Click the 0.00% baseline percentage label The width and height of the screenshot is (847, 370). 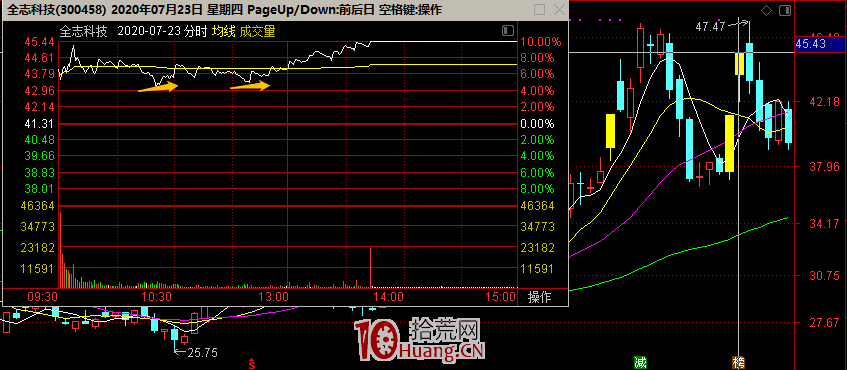click(537, 124)
